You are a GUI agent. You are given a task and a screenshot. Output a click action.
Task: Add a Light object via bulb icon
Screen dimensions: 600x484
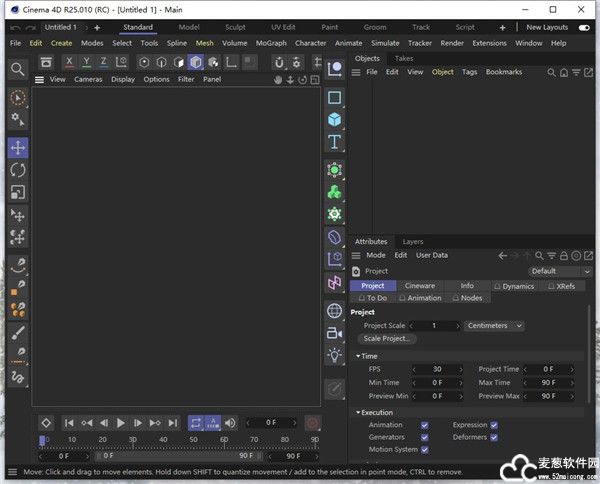pyautogui.click(x=335, y=355)
